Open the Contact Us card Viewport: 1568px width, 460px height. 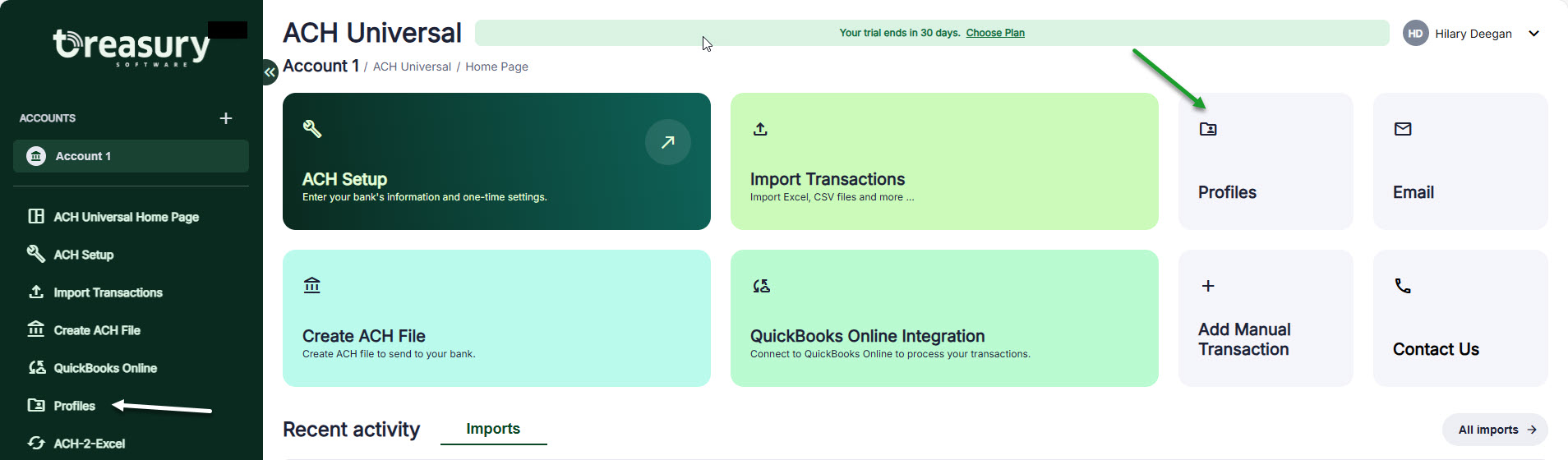point(1460,318)
